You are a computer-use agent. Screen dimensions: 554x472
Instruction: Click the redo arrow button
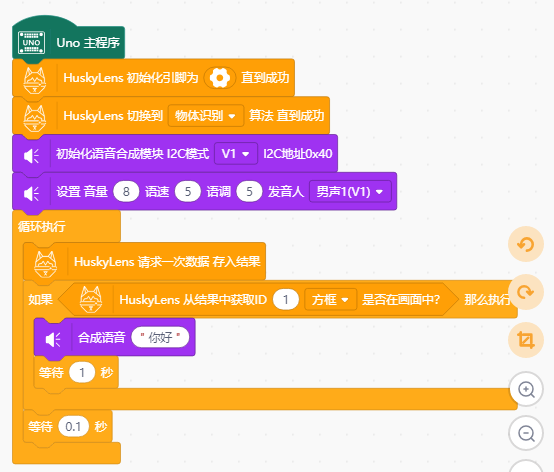526,292
